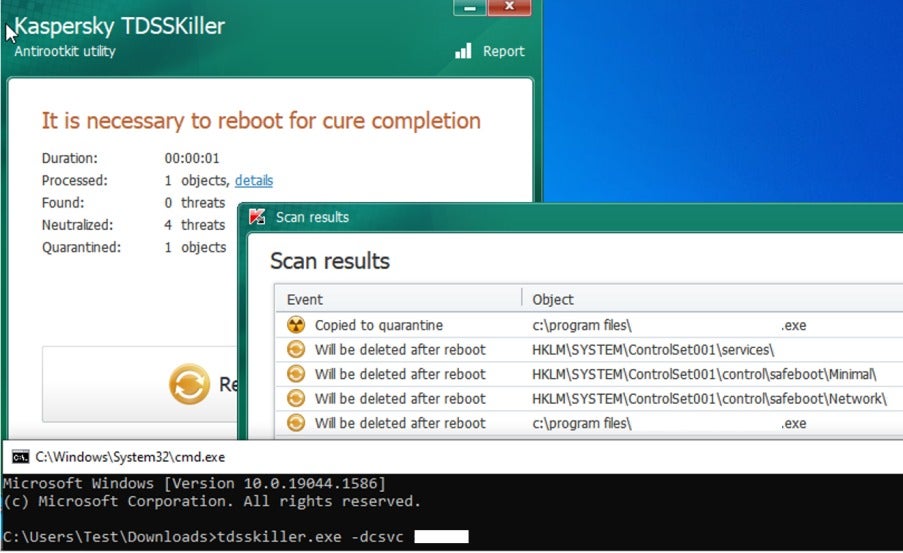The width and height of the screenshot is (903, 553).
Task: Click the Kaspersky TDSSKiller title text
Action: coord(119,26)
